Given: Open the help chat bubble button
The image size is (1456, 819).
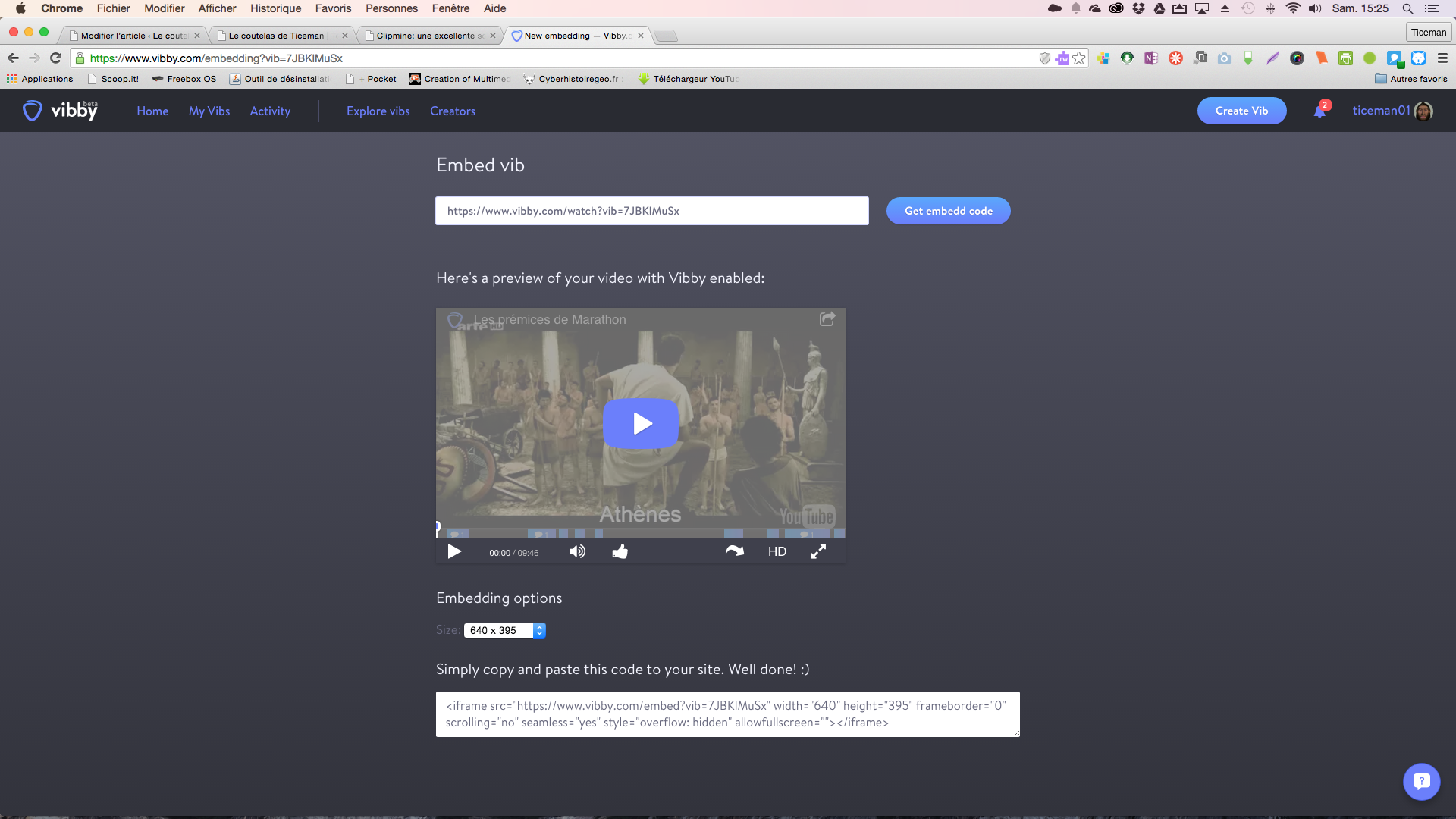Looking at the screenshot, I should tap(1421, 781).
